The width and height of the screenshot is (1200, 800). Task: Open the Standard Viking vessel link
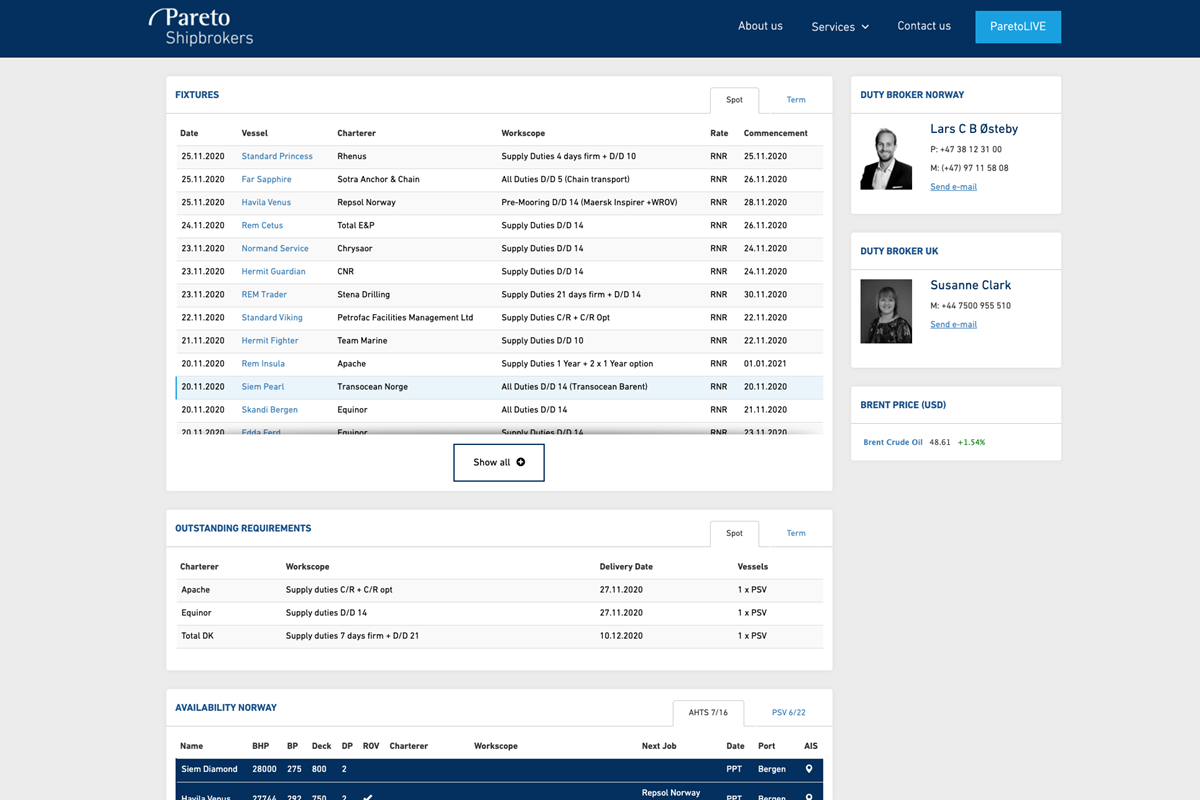(x=272, y=317)
